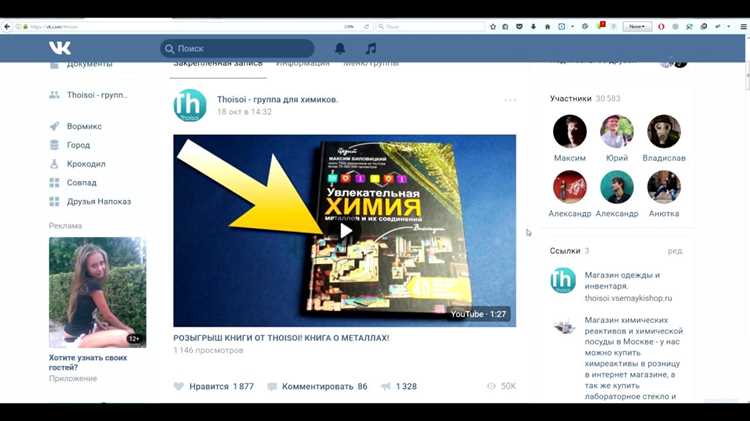Open member Юрий's avatar
750x421 pixels.
617,131
